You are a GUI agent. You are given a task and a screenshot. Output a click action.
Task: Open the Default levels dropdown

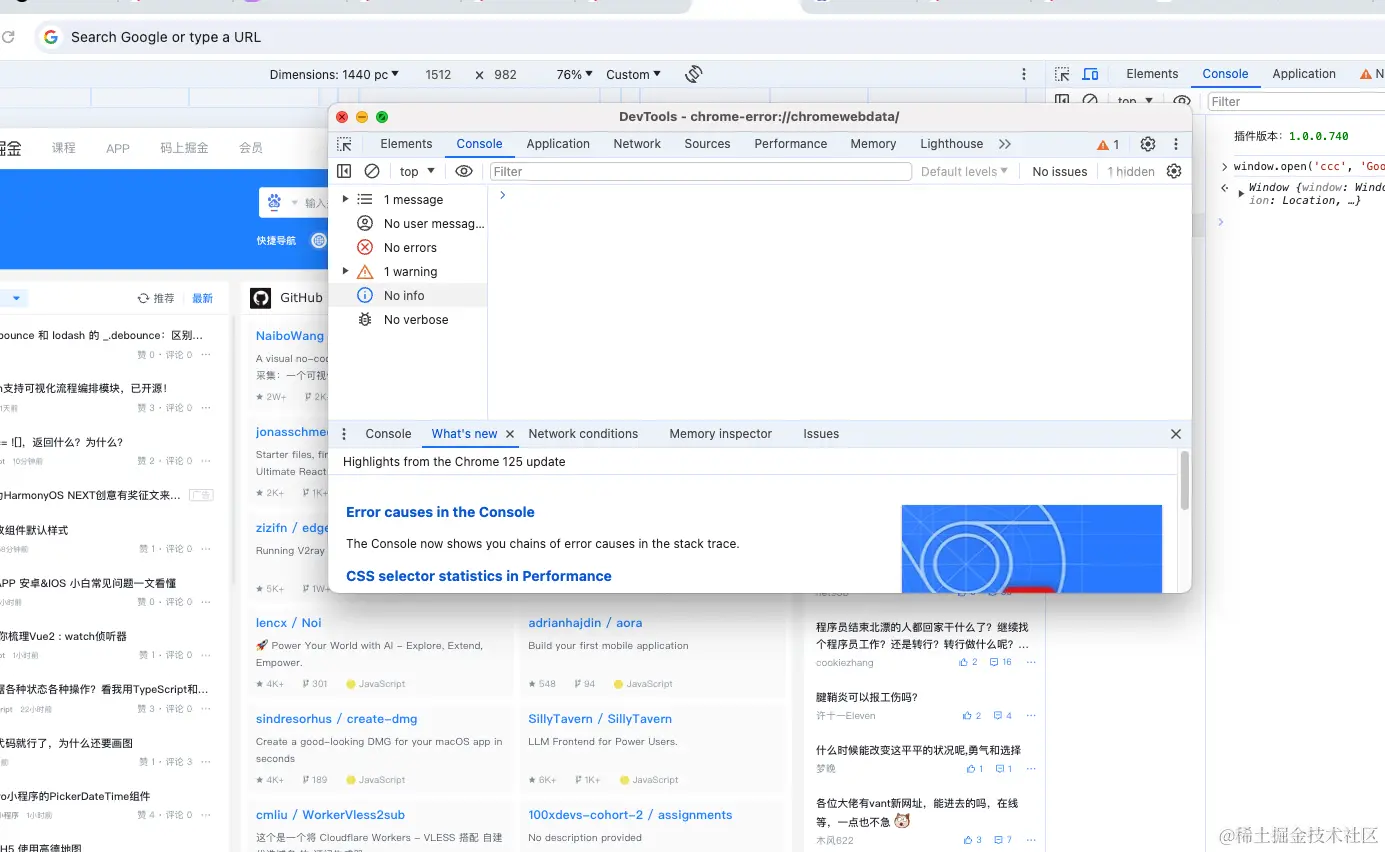[x=965, y=171]
